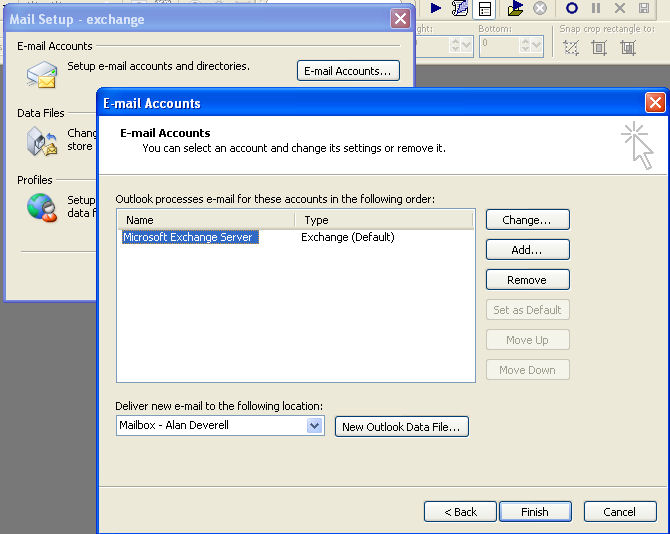Viewport: 670px width, 534px height.
Task: Click the run script from folder icon
Action: click(515, 8)
